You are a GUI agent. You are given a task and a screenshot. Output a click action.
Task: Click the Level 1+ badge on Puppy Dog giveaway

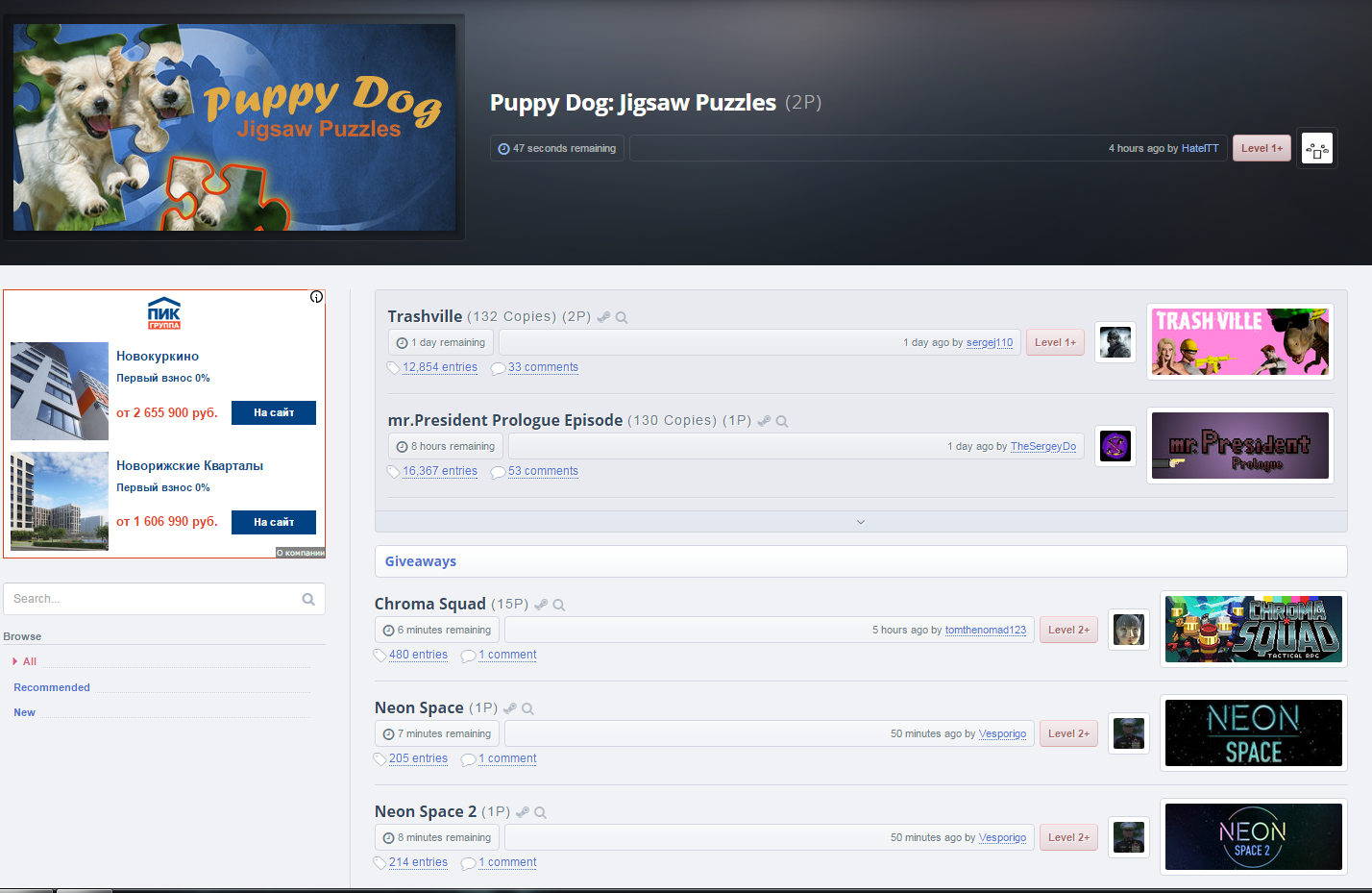[1262, 148]
